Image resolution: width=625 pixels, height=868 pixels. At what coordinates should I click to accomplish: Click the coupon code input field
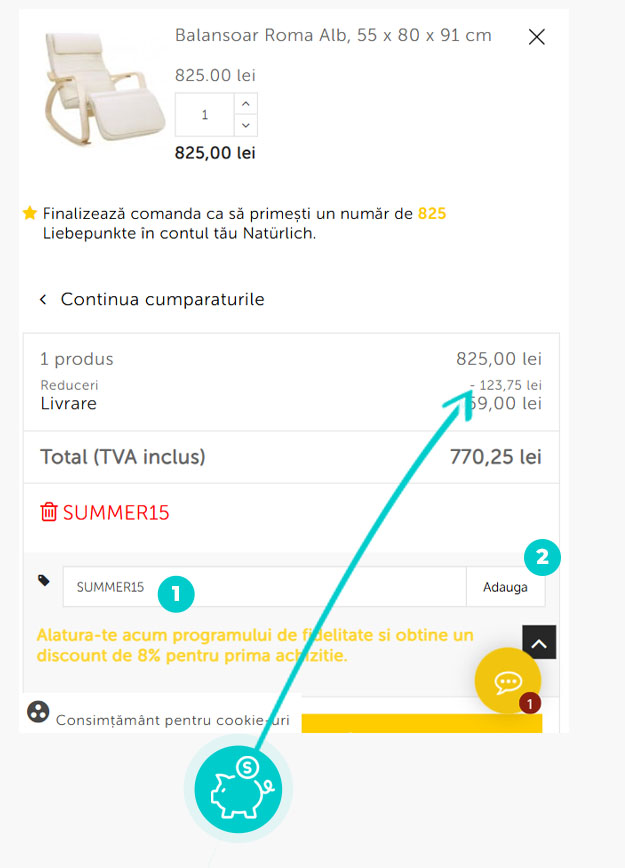point(264,587)
